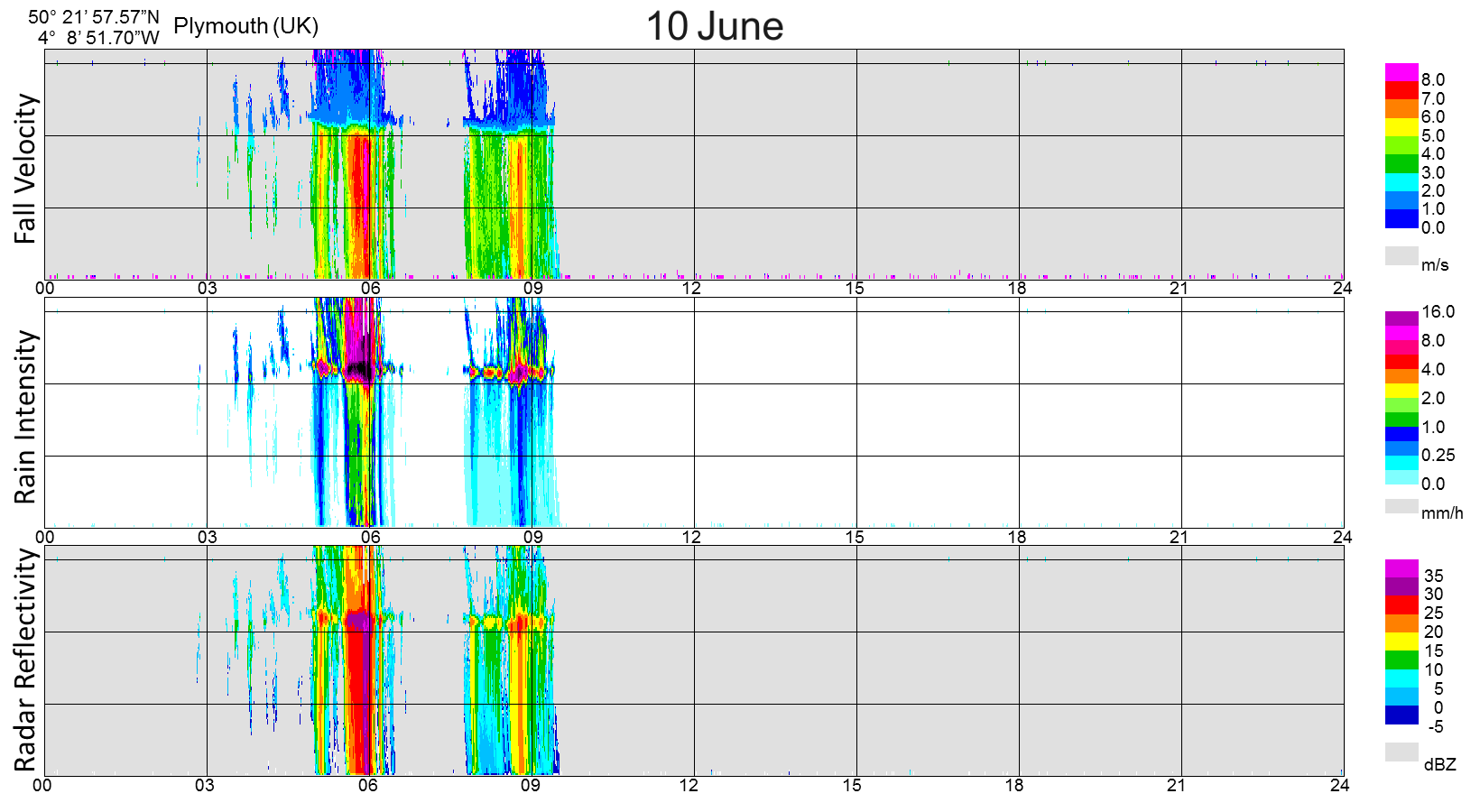Click the 'm/s' unit label

pos(1435,265)
